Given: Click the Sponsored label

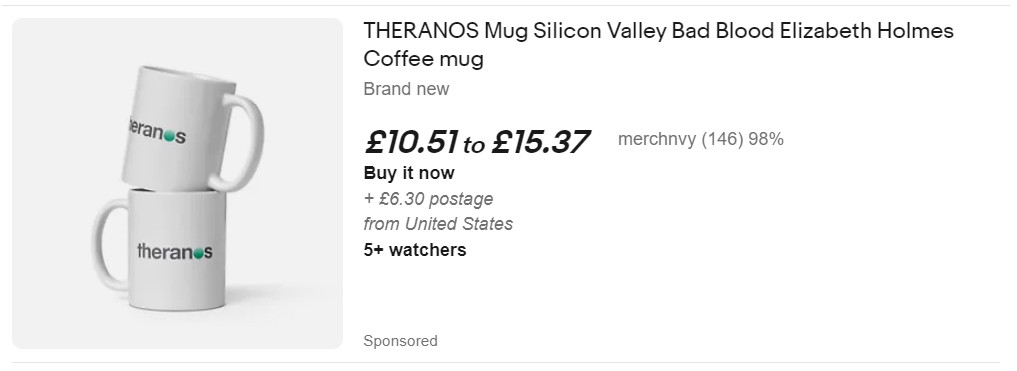Looking at the screenshot, I should pyautogui.click(x=400, y=341).
